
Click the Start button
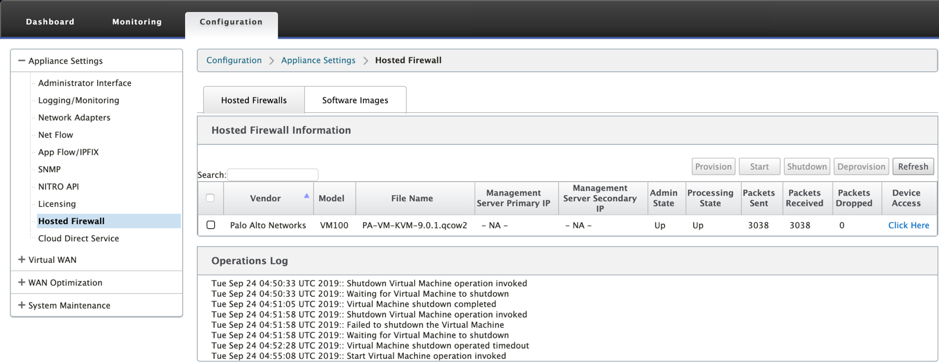(x=759, y=167)
